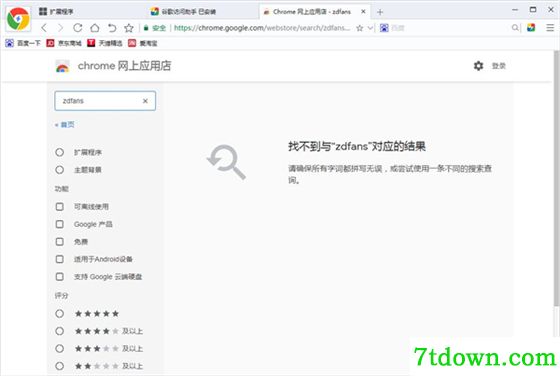Select the 主题背景 radio button
Viewport: 560px width, 376px height.
point(60,170)
